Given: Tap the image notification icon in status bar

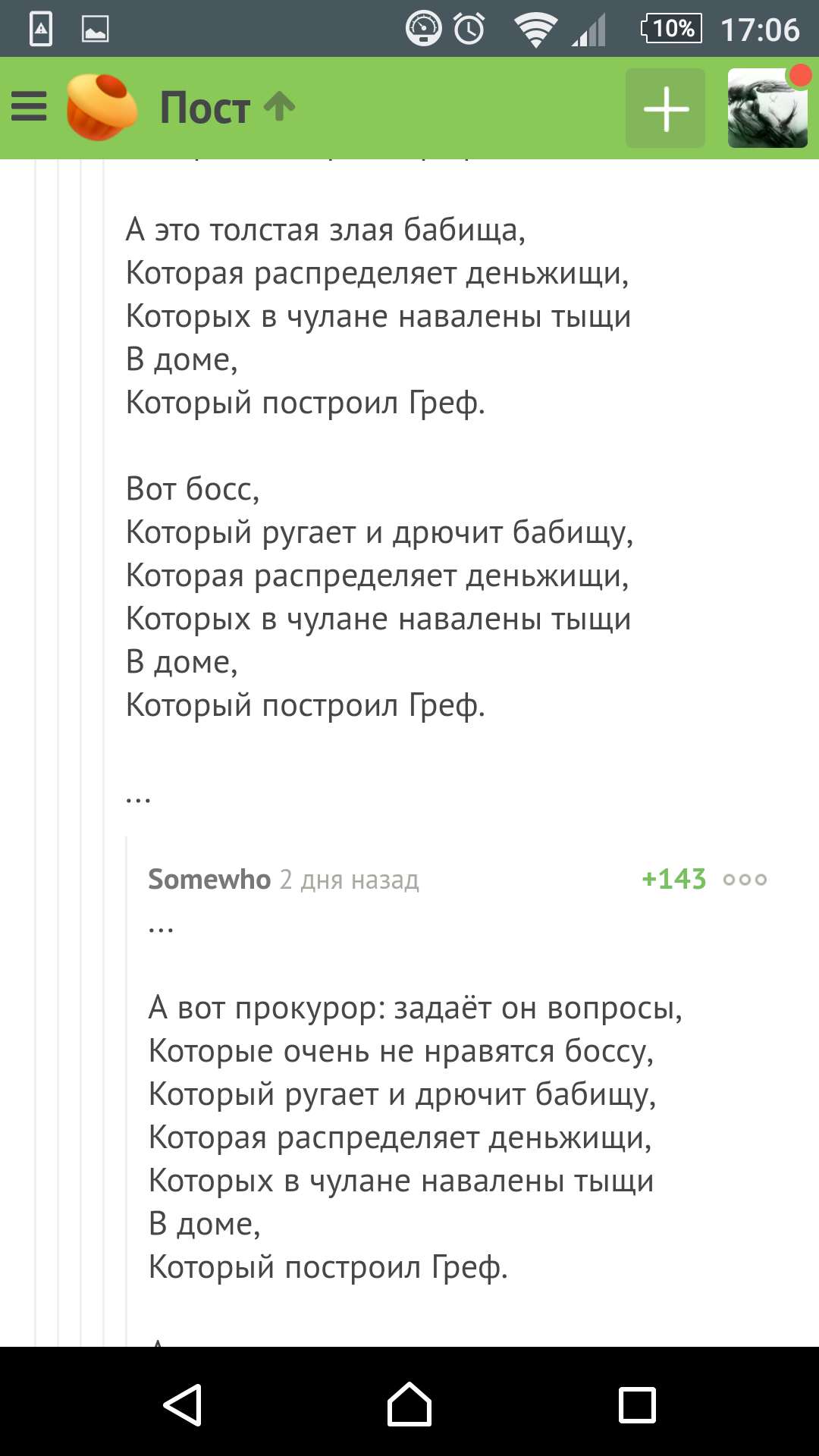Looking at the screenshot, I should (x=96, y=30).
